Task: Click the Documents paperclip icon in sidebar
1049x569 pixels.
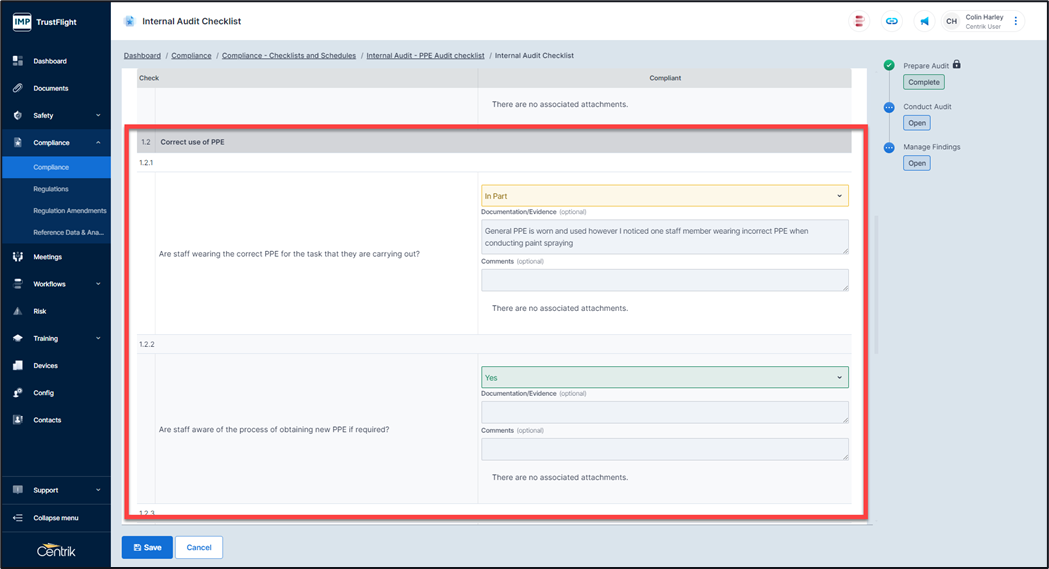Action: click(18, 88)
